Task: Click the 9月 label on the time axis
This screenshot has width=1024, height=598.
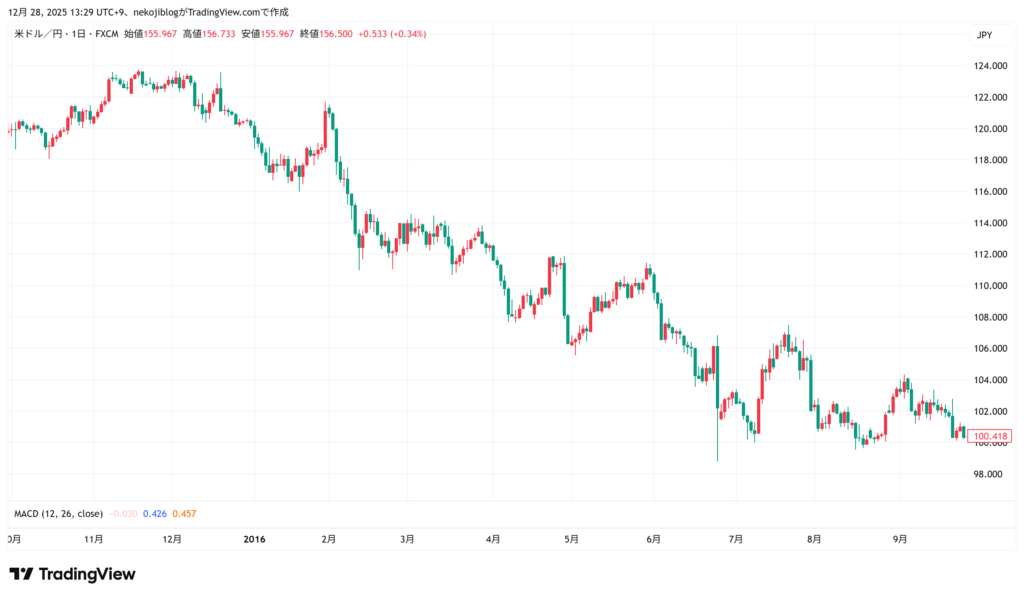Action: (x=900, y=538)
